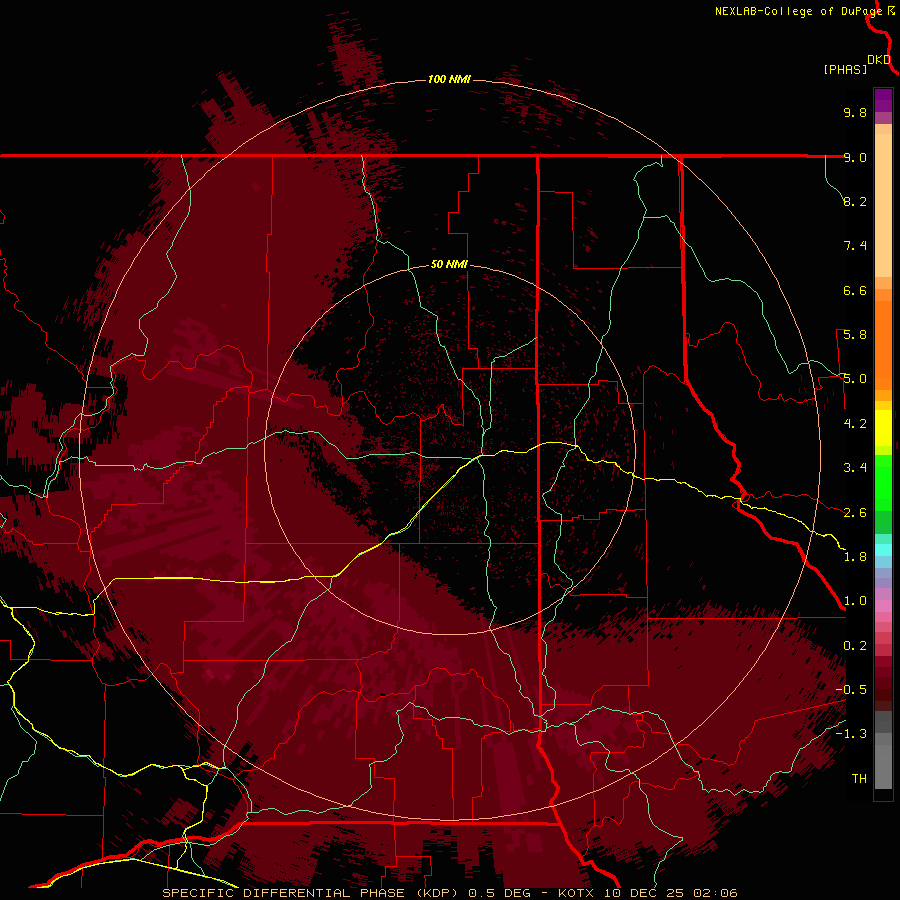This screenshot has width=900, height=900.
Task: Click the 5.8 scale value
Action: (855, 335)
